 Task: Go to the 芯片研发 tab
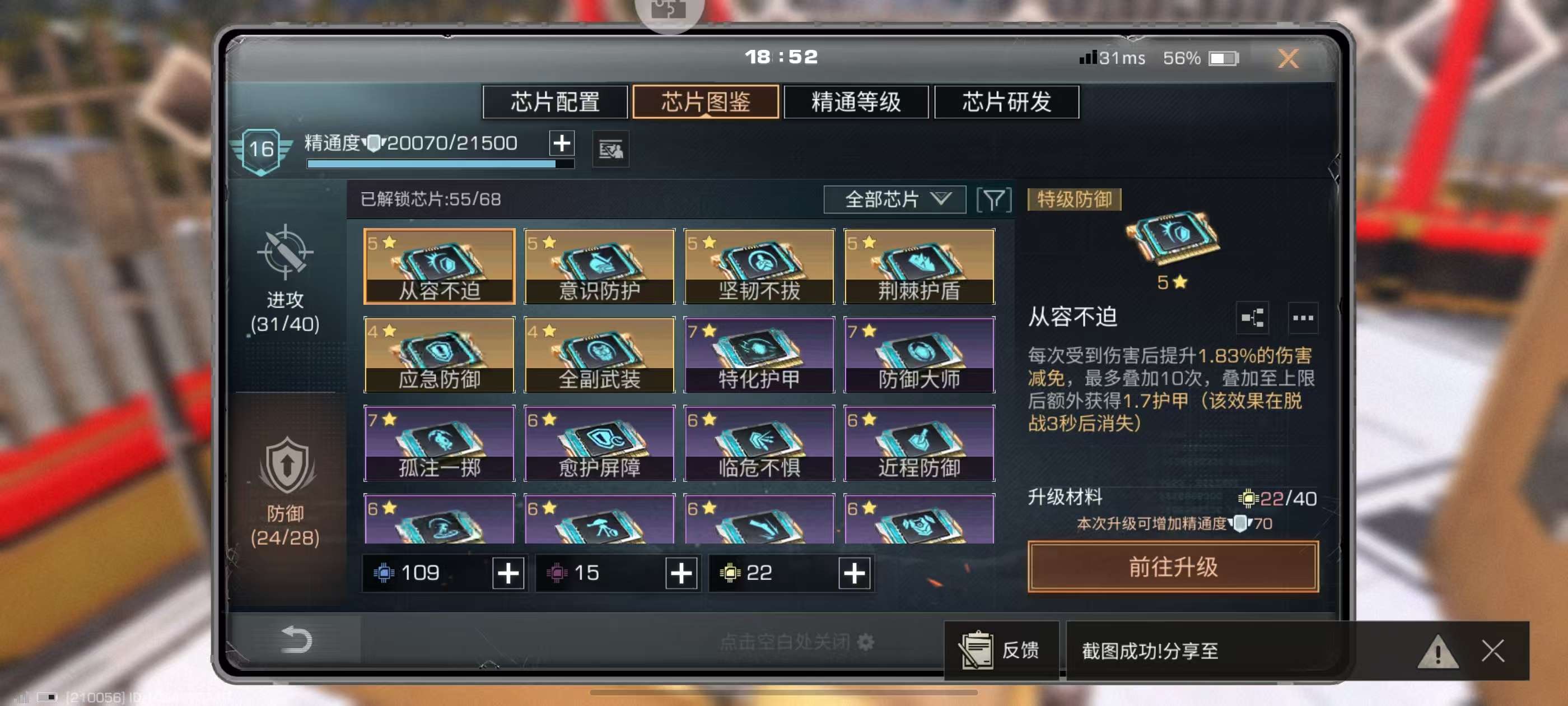coord(1006,103)
